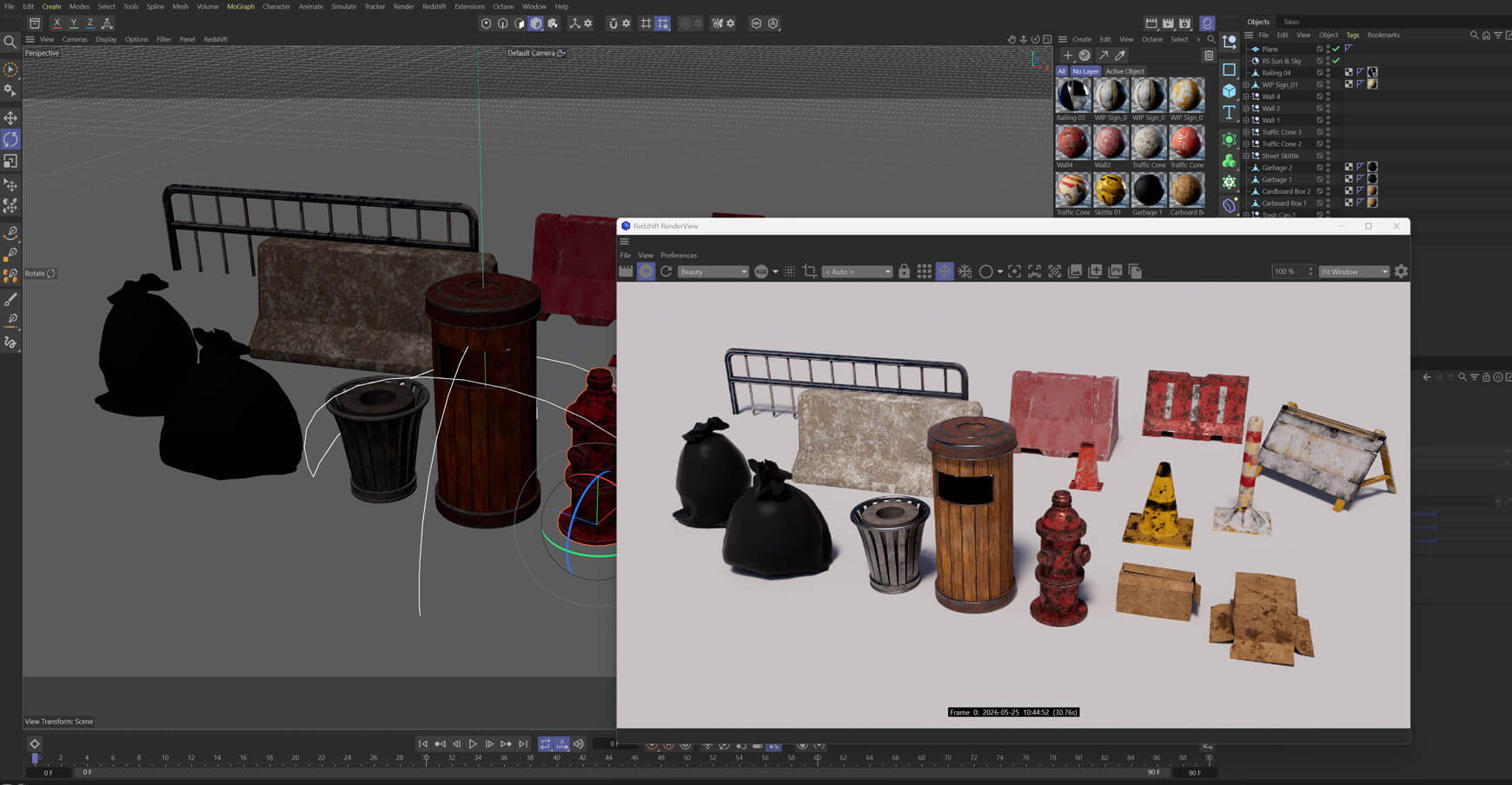Toggle Z axis lock
Image resolution: width=1512 pixels, height=785 pixels.
[x=90, y=23]
